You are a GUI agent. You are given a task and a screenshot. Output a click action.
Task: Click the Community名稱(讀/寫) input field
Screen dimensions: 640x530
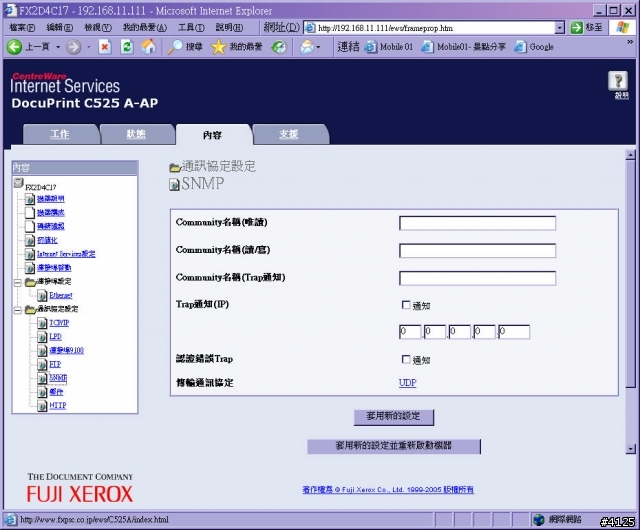click(x=477, y=251)
